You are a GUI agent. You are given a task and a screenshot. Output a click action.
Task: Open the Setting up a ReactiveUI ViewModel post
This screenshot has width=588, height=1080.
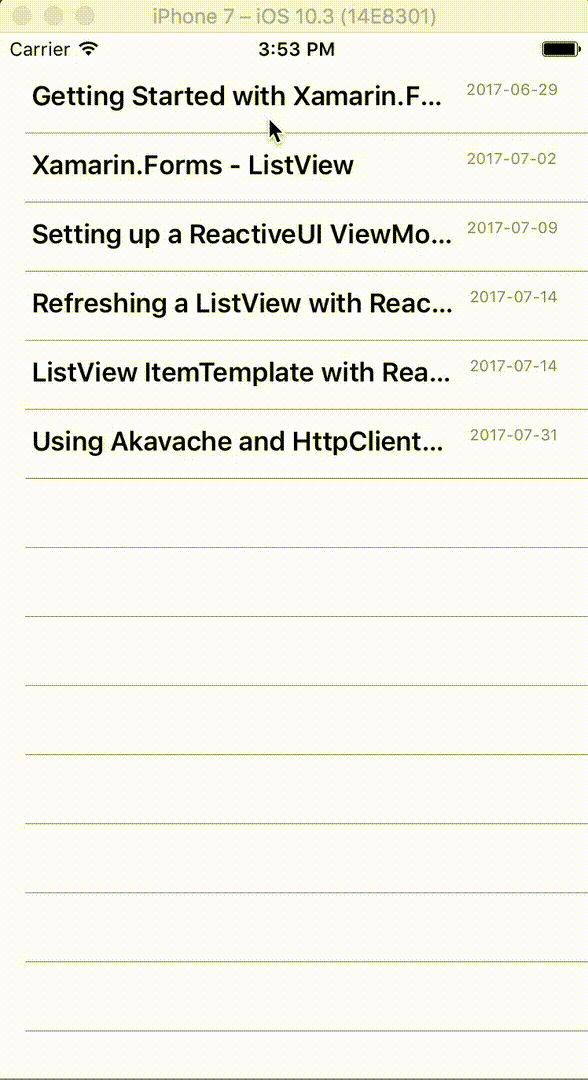coord(240,234)
